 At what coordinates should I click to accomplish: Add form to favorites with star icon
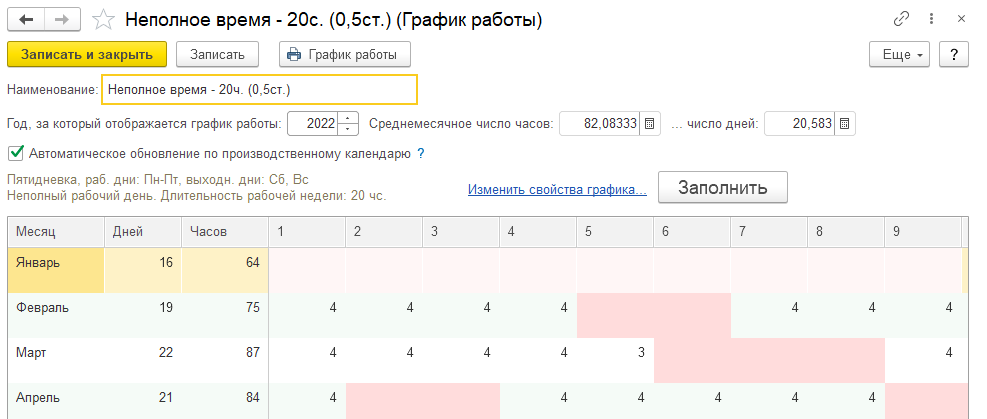coord(102,20)
